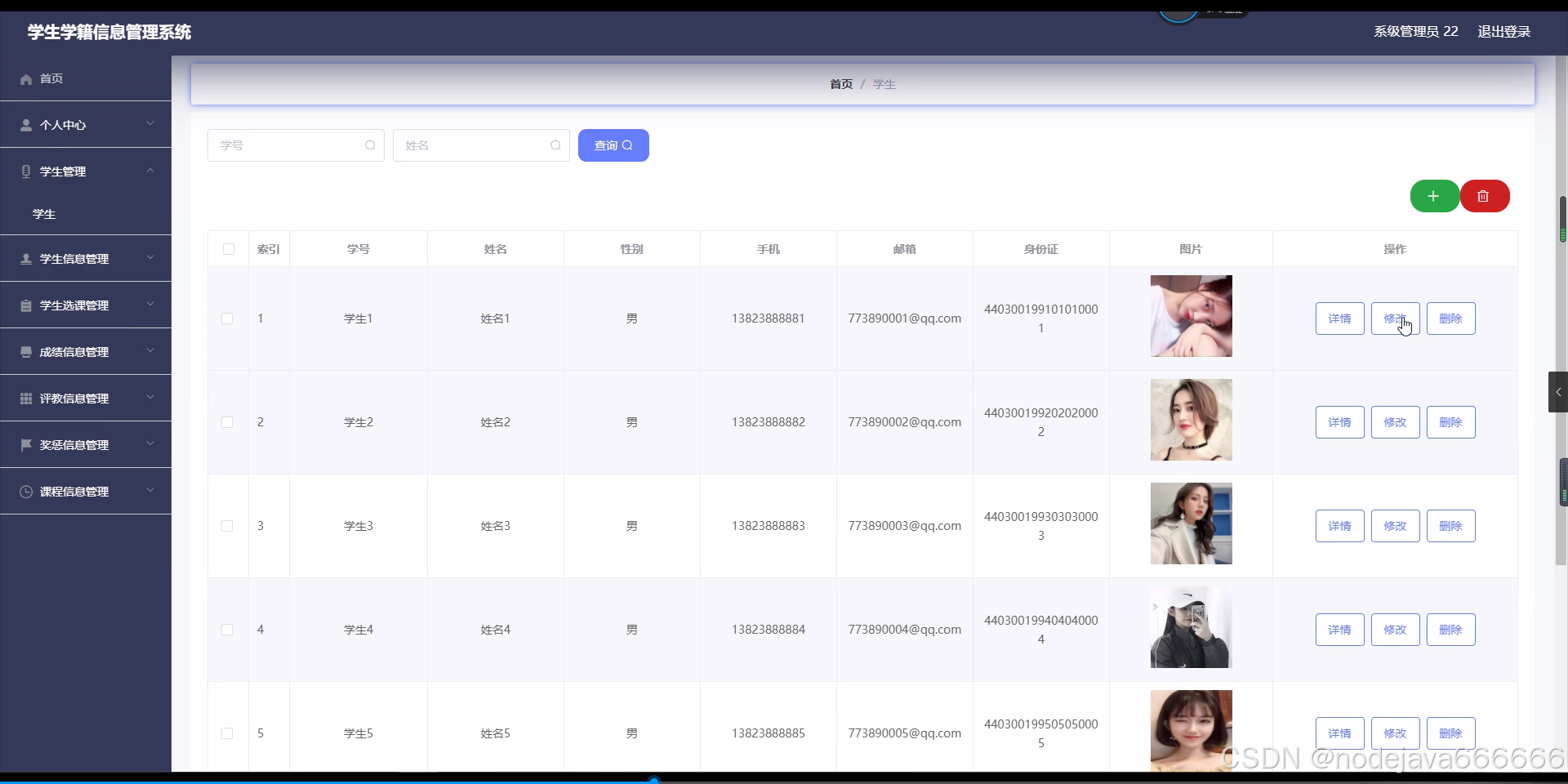
Task: Click 修改 for 学生4
Action: (1395, 630)
